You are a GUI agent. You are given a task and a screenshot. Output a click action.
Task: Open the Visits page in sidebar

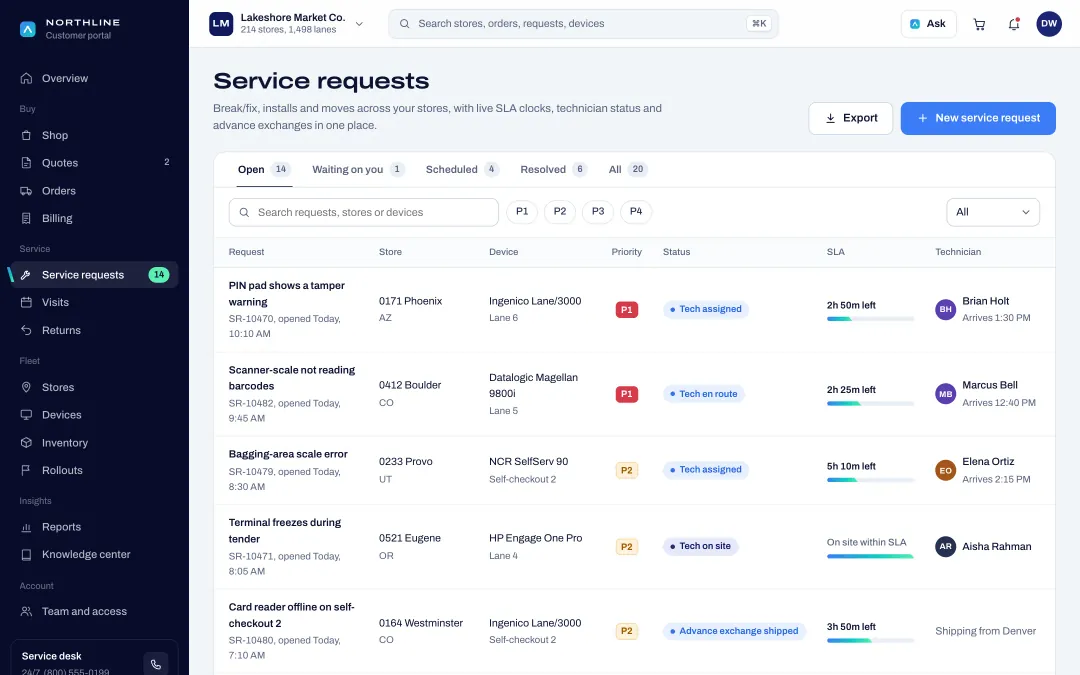tap(94, 302)
